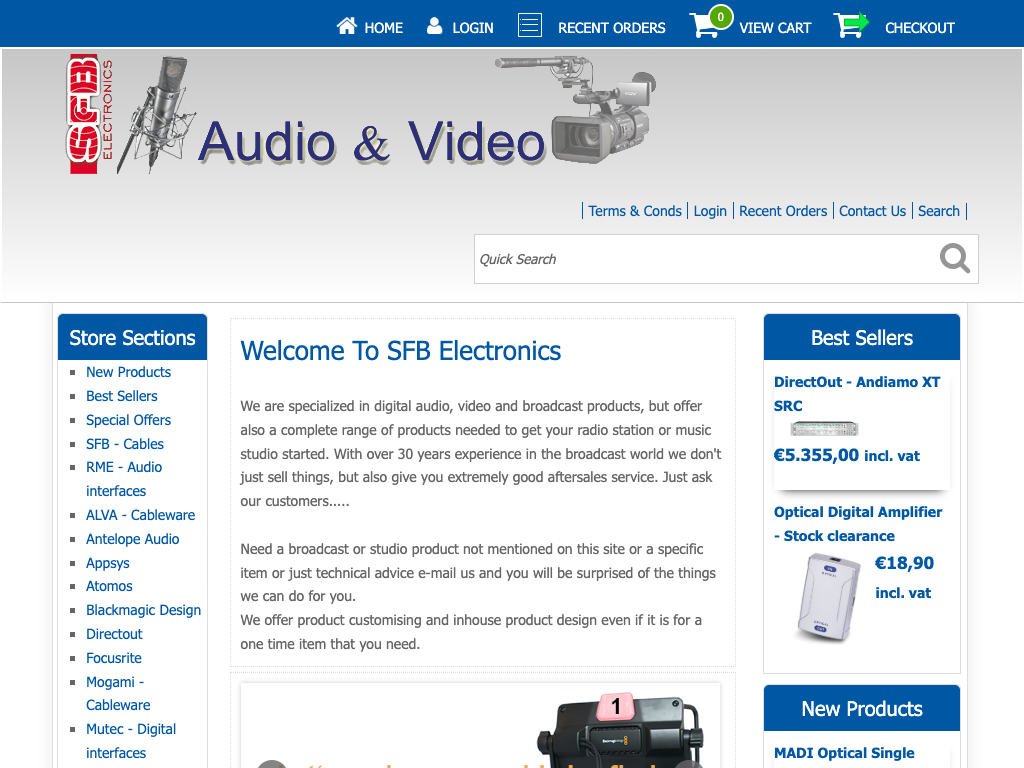View MADI Optical Single new product
1024x768 pixels.
[844, 753]
